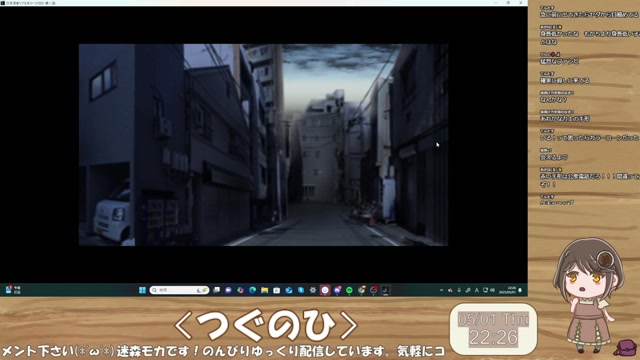Switch the IME input mode indicator A
Image resolution: width=640 pixels, height=360 pixels.
pyautogui.click(x=477, y=290)
